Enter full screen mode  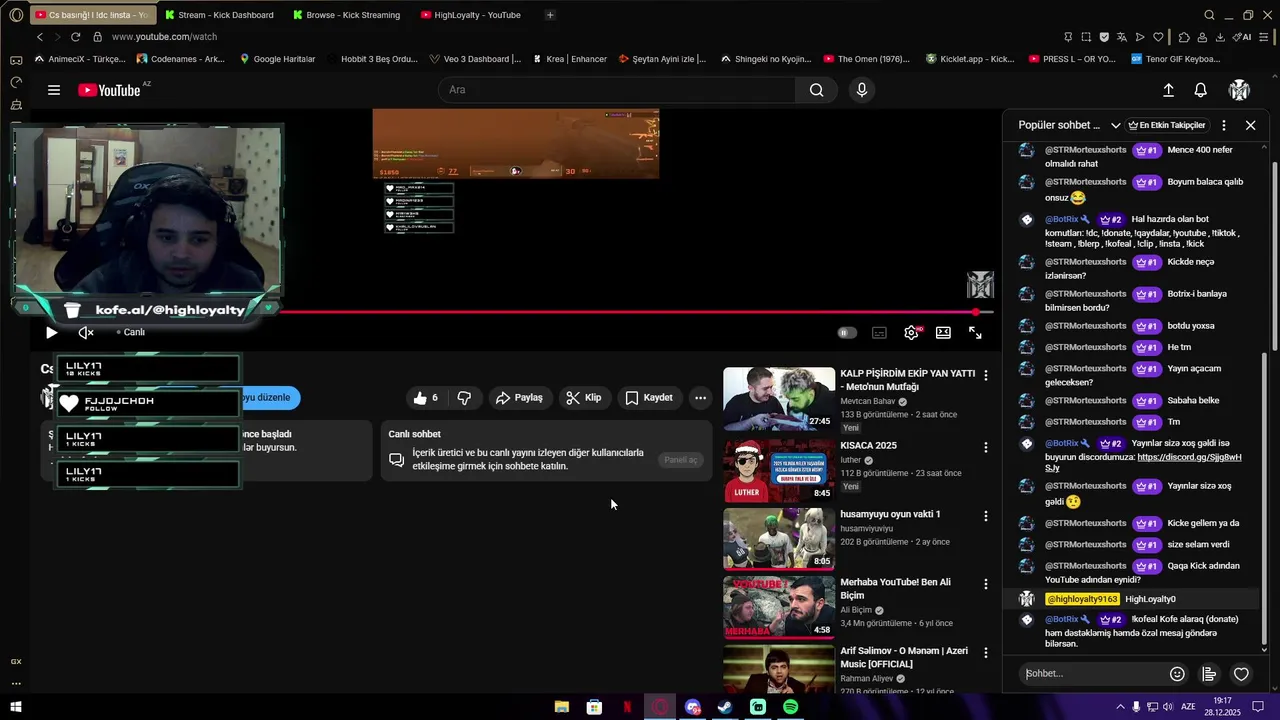click(975, 333)
